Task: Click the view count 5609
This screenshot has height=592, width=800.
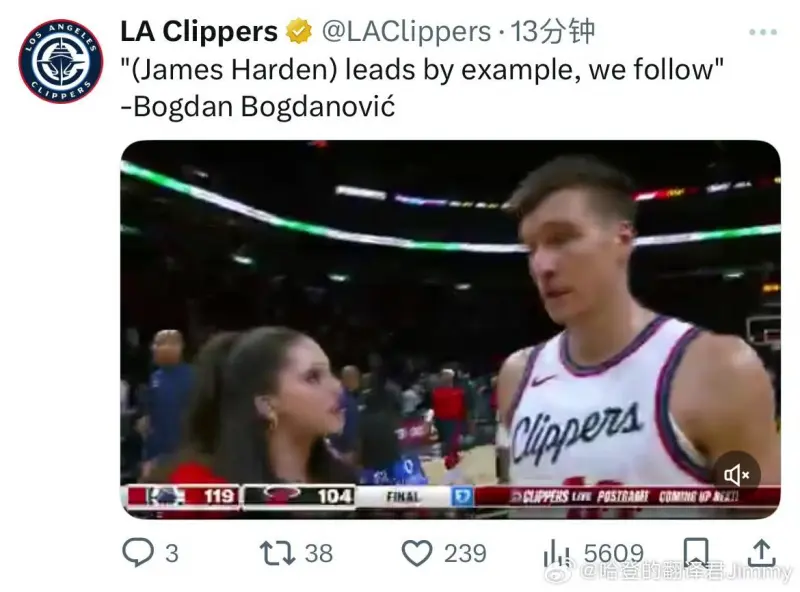Action: click(x=613, y=553)
